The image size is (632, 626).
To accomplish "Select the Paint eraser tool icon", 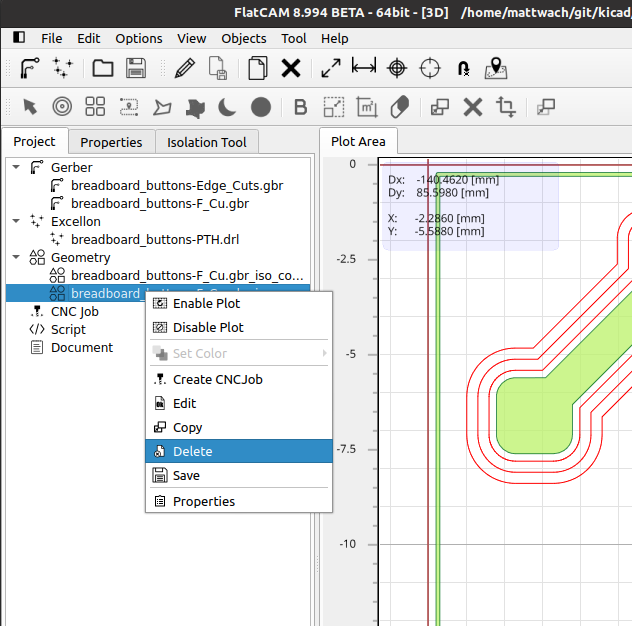I will click(399, 107).
